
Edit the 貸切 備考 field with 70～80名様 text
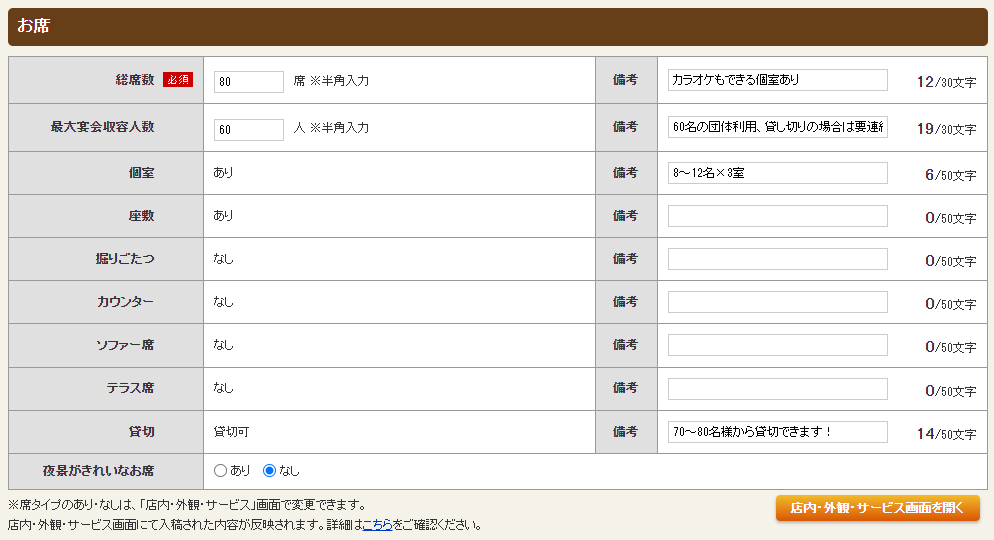[777, 432]
